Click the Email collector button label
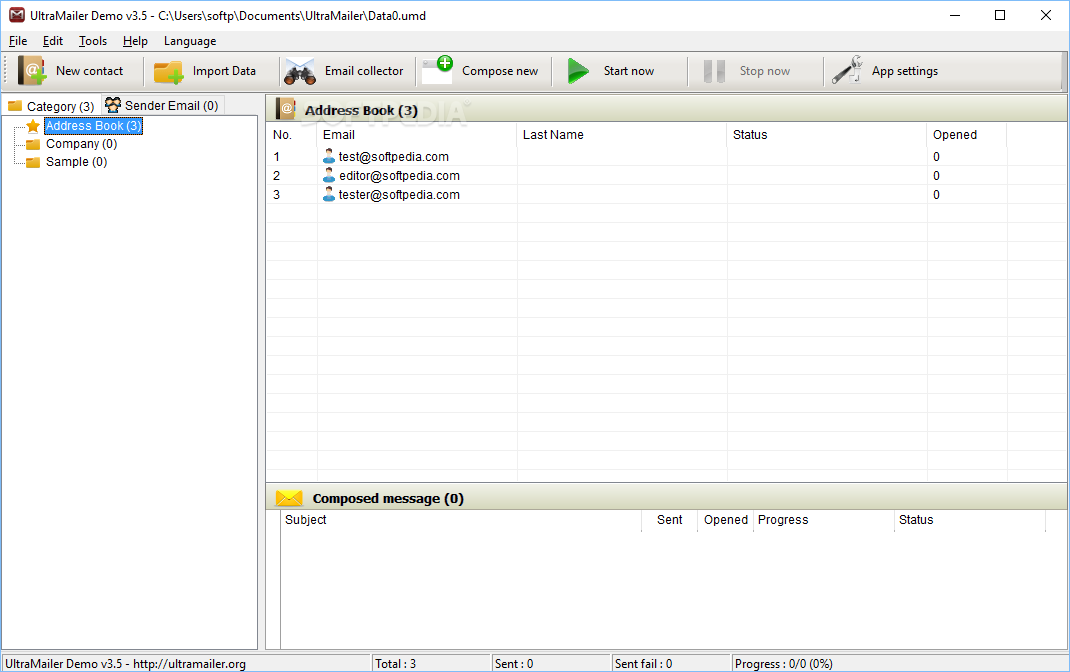1070x672 pixels. point(364,71)
